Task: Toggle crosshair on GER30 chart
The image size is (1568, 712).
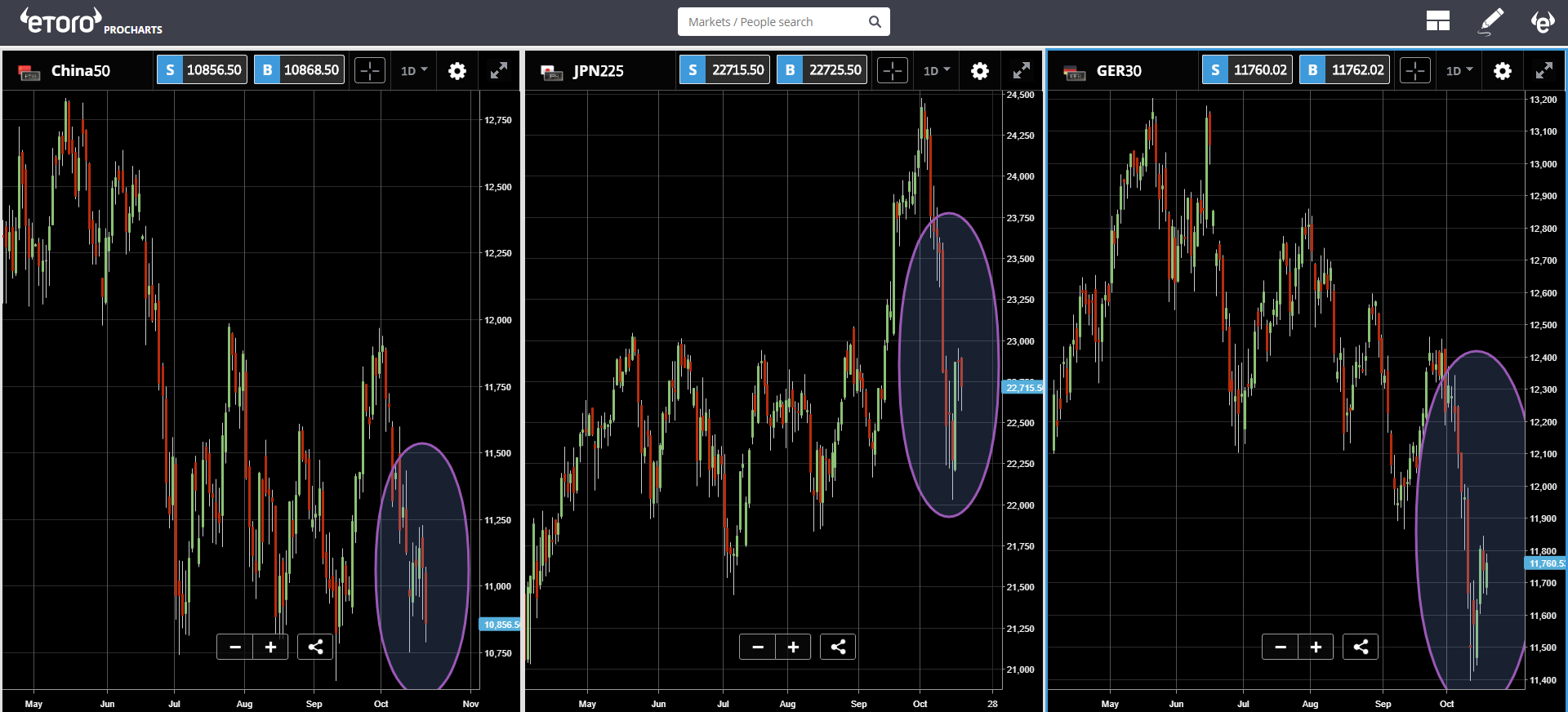Action: 1415,70
